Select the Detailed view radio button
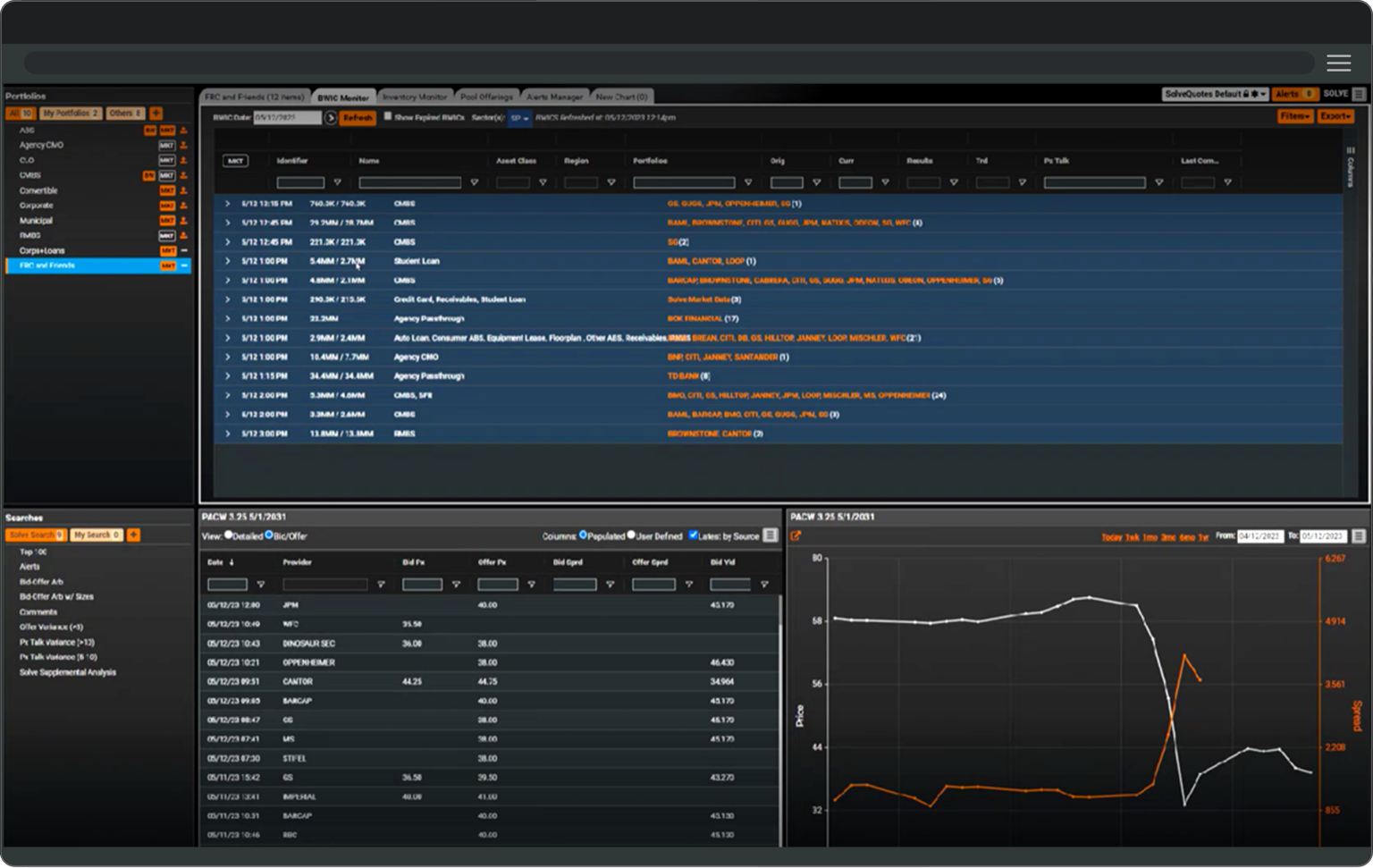 [x=229, y=535]
